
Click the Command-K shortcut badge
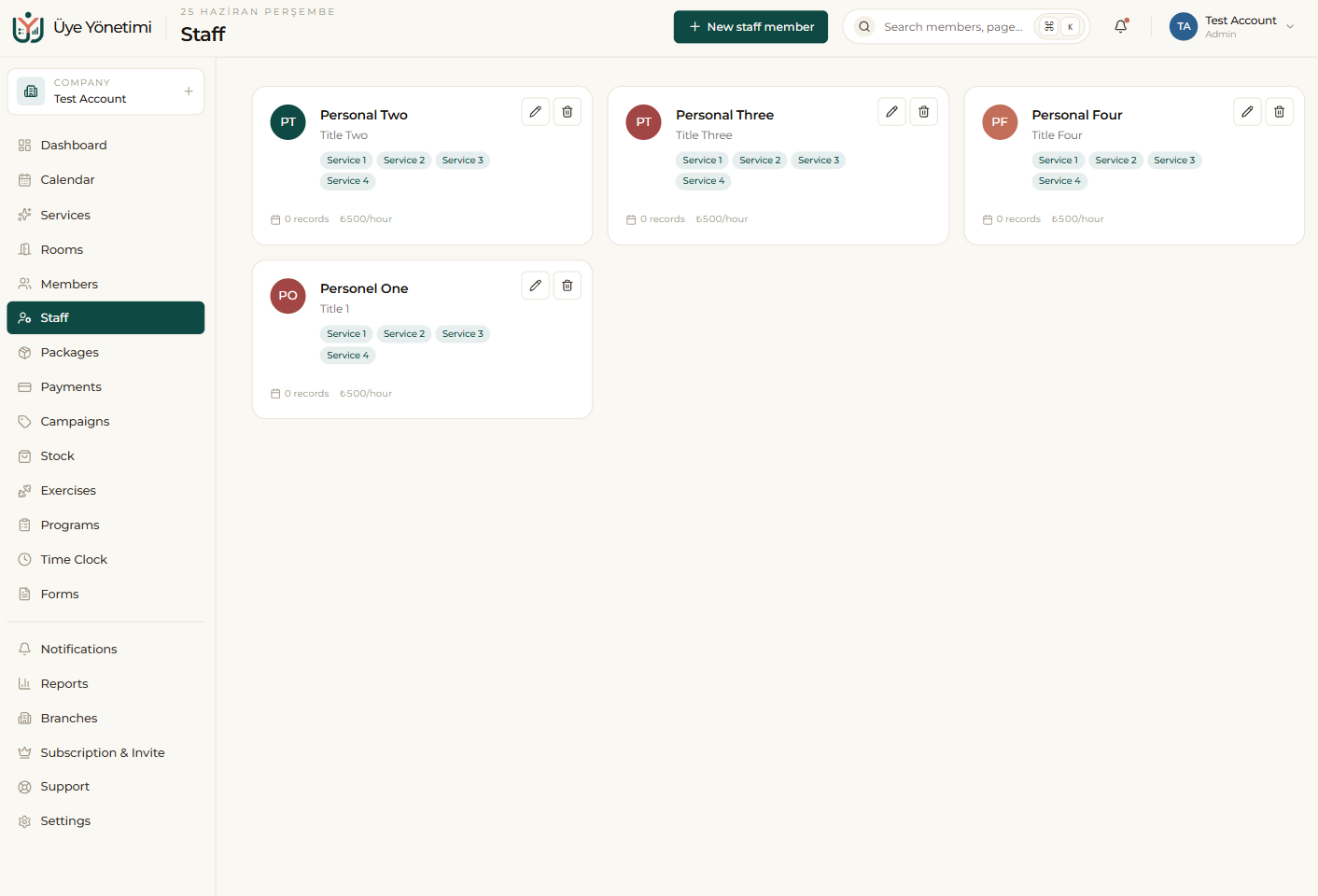(x=1059, y=27)
